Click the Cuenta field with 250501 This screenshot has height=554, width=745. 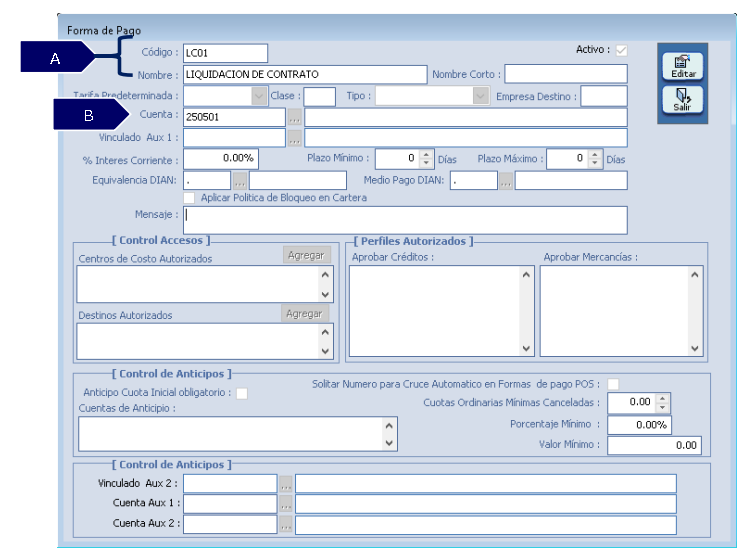[234, 117]
